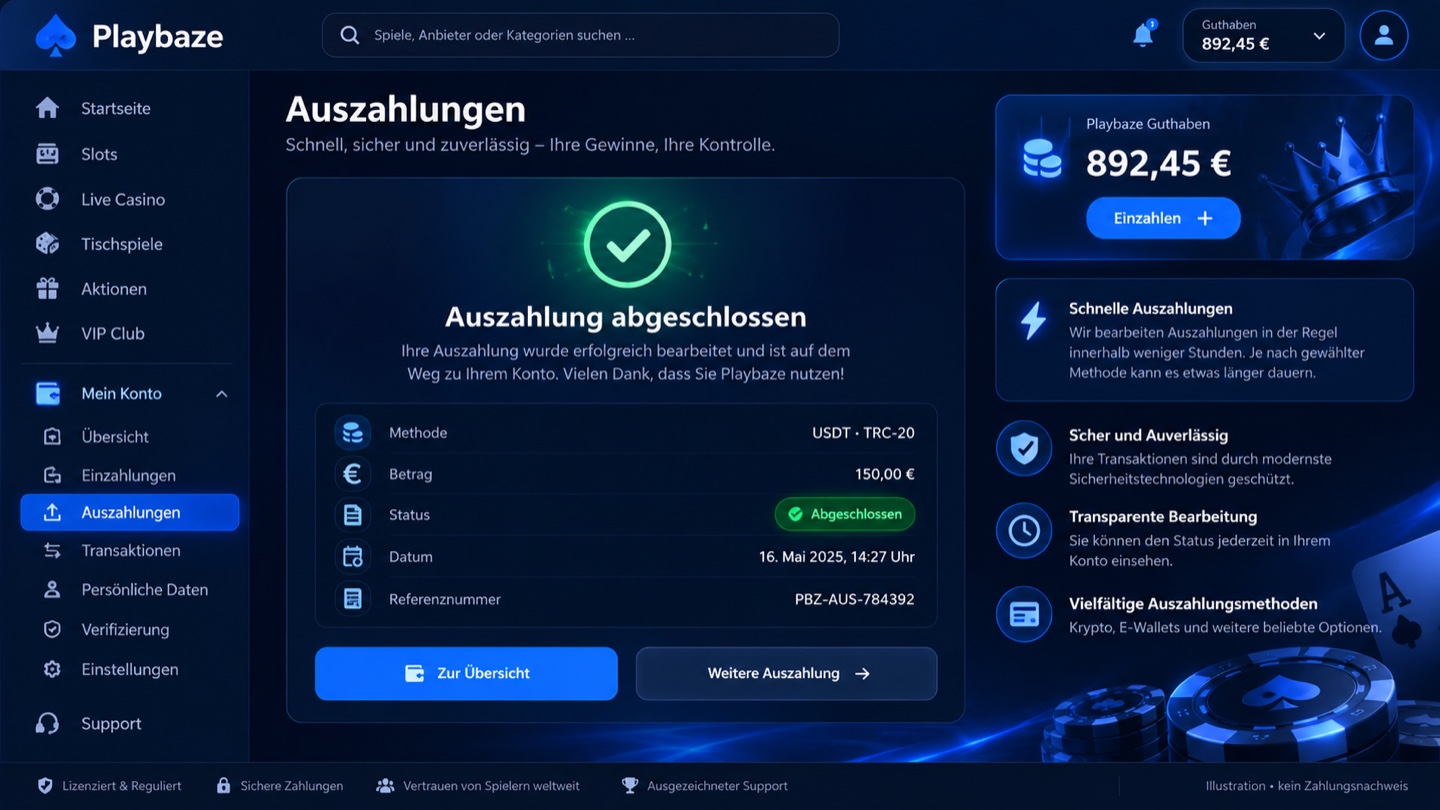The image size is (1440, 810).
Task: Click the VIP Club crown icon
Action: (47, 333)
